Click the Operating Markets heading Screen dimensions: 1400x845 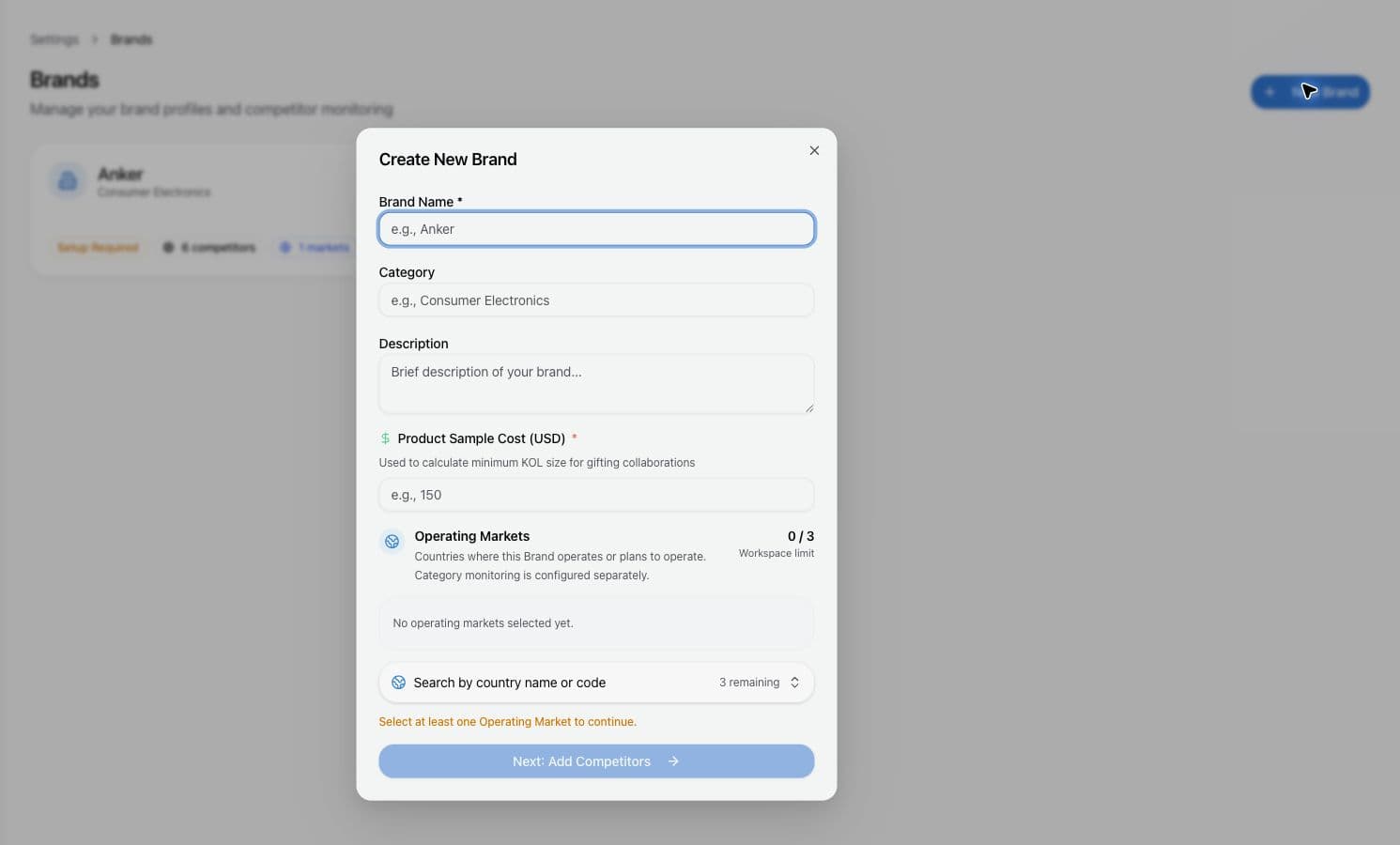[x=472, y=536]
